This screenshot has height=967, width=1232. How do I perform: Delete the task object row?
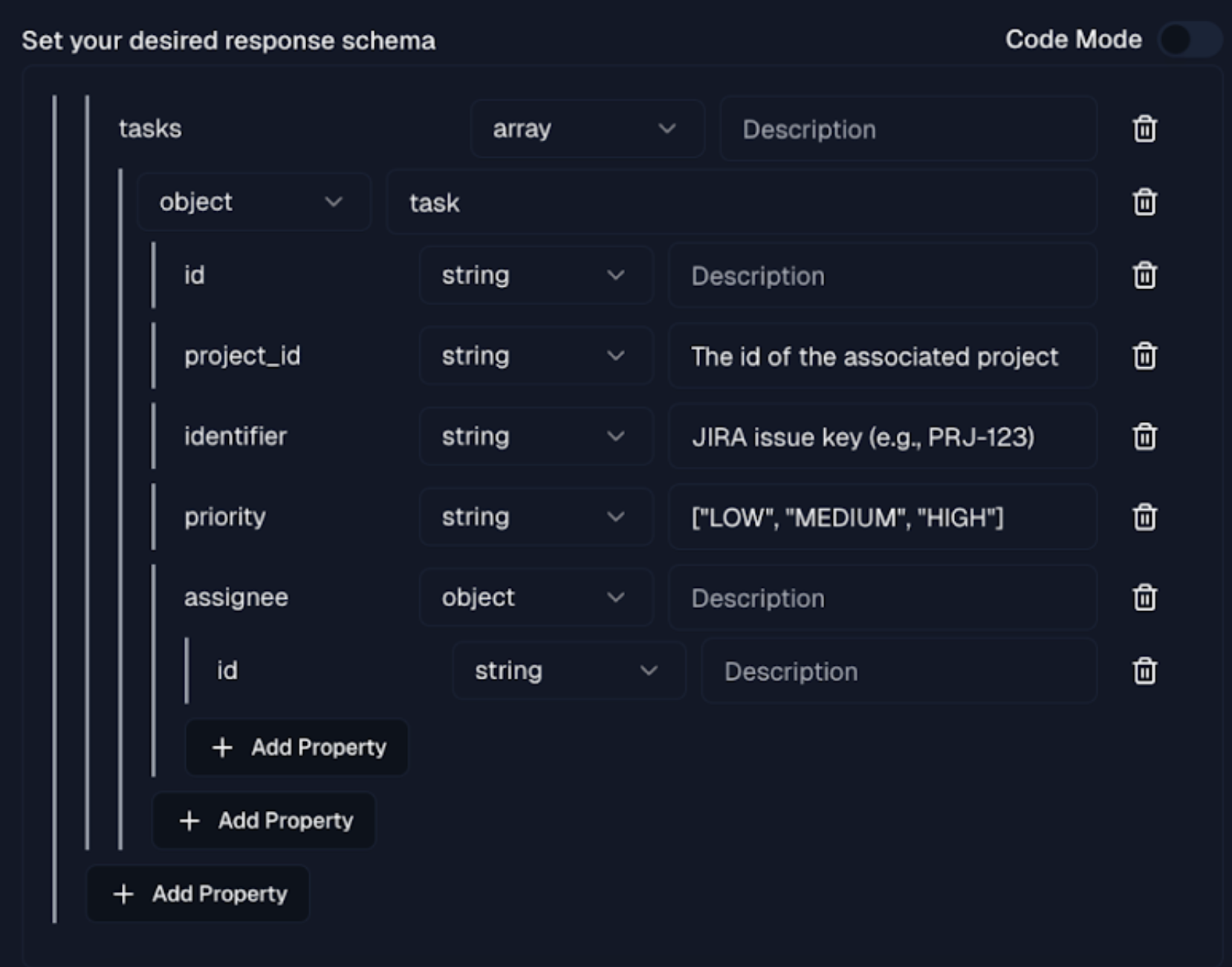(1144, 201)
